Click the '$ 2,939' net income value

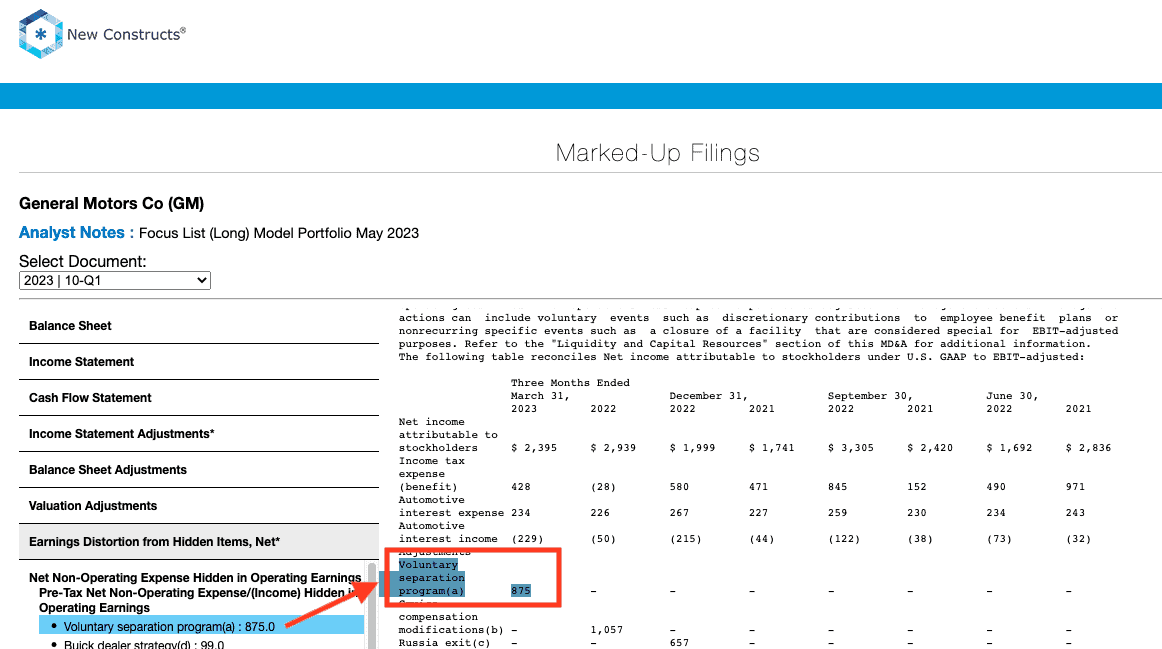pos(613,448)
